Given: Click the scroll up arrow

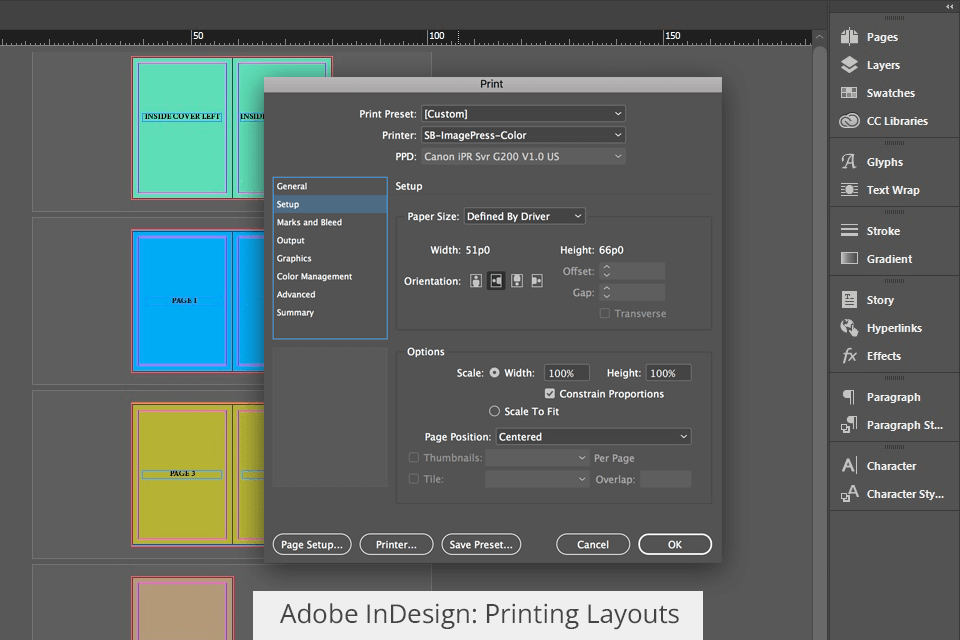Looking at the screenshot, I should pyautogui.click(x=819, y=37).
